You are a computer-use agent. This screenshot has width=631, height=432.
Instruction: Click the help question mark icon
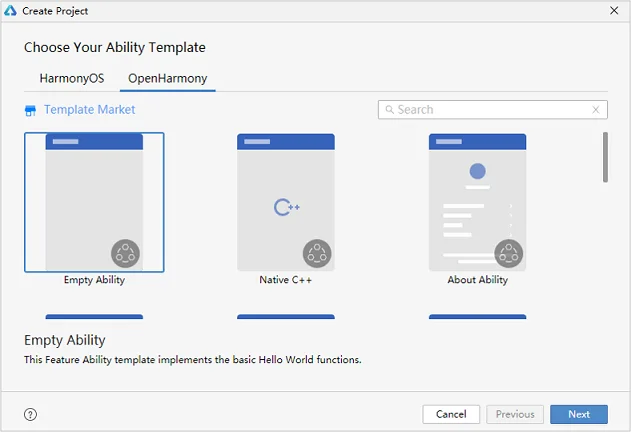(31, 414)
